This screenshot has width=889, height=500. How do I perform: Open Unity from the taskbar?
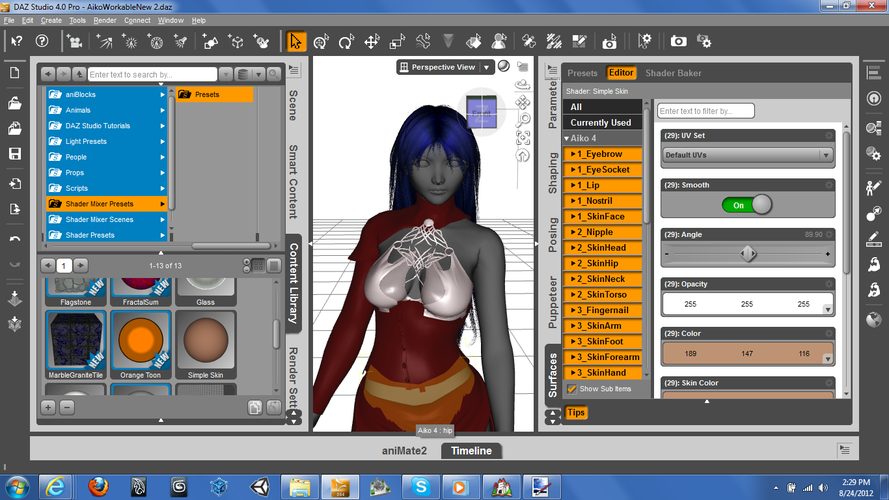tap(260, 487)
